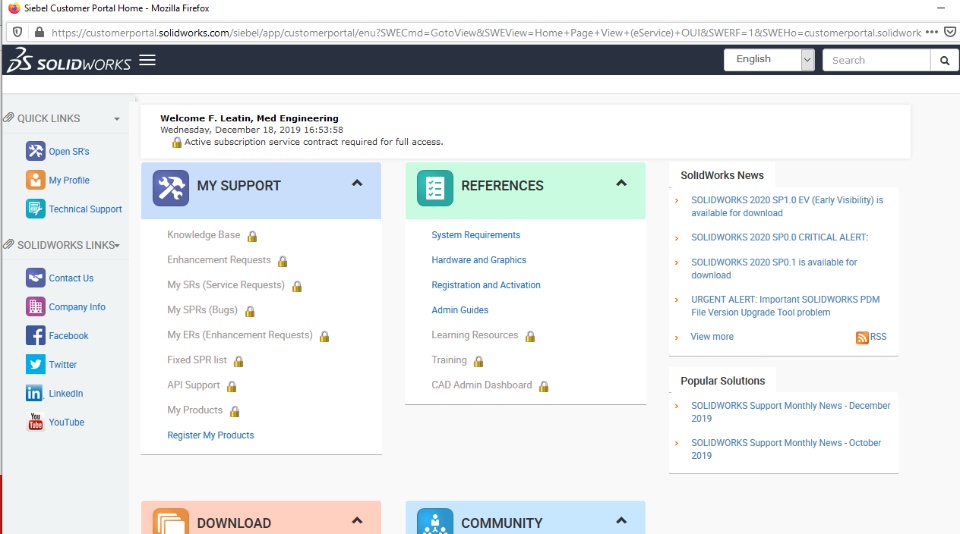Image resolution: width=960 pixels, height=534 pixels.
Task: Open SOLIDWORKS 2020 SP0.0 CRITICAL ALERT link
Action: pyautogui.click(x=780, y=238)
